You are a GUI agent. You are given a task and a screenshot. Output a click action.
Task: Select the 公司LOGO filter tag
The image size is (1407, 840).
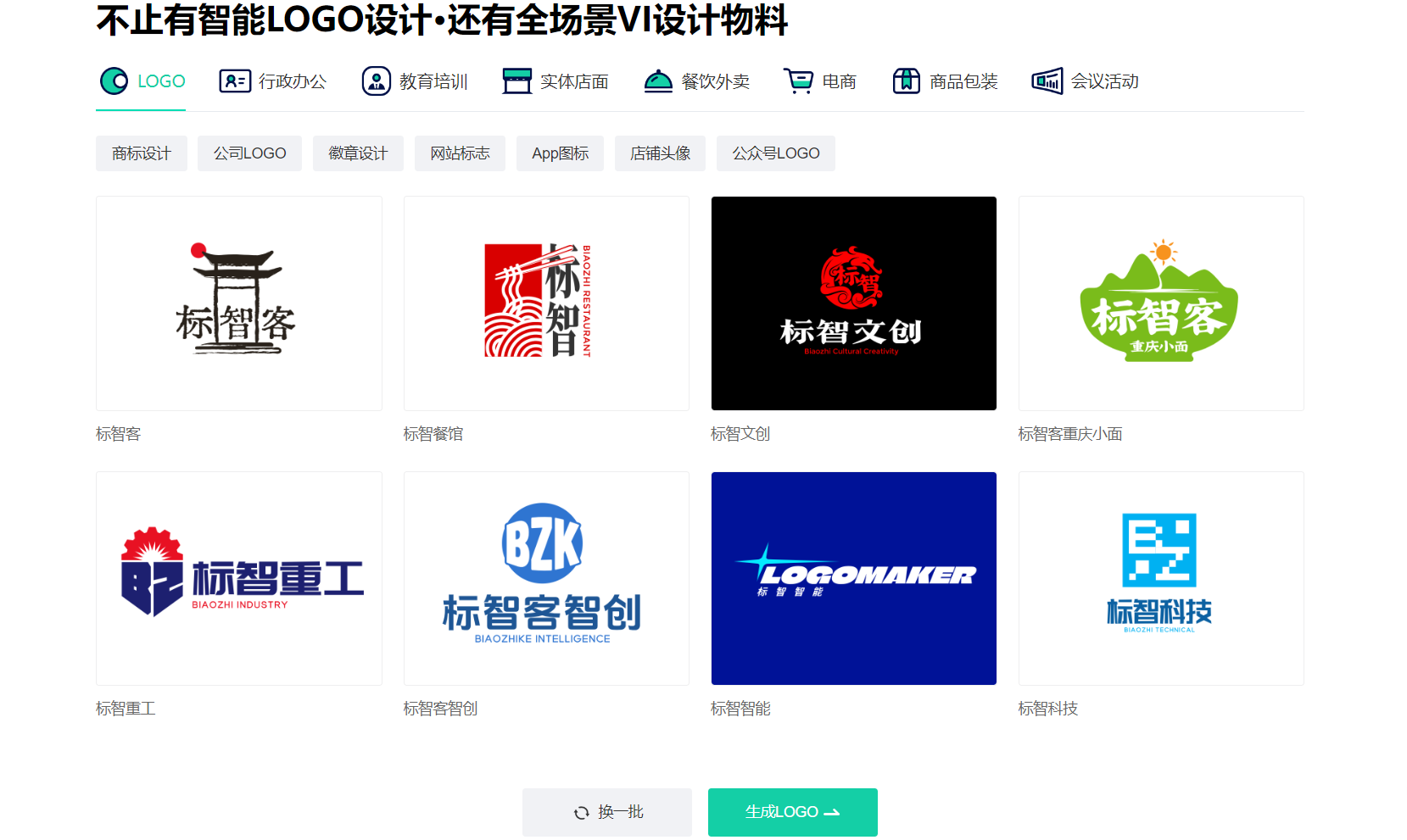click(249, 153)
